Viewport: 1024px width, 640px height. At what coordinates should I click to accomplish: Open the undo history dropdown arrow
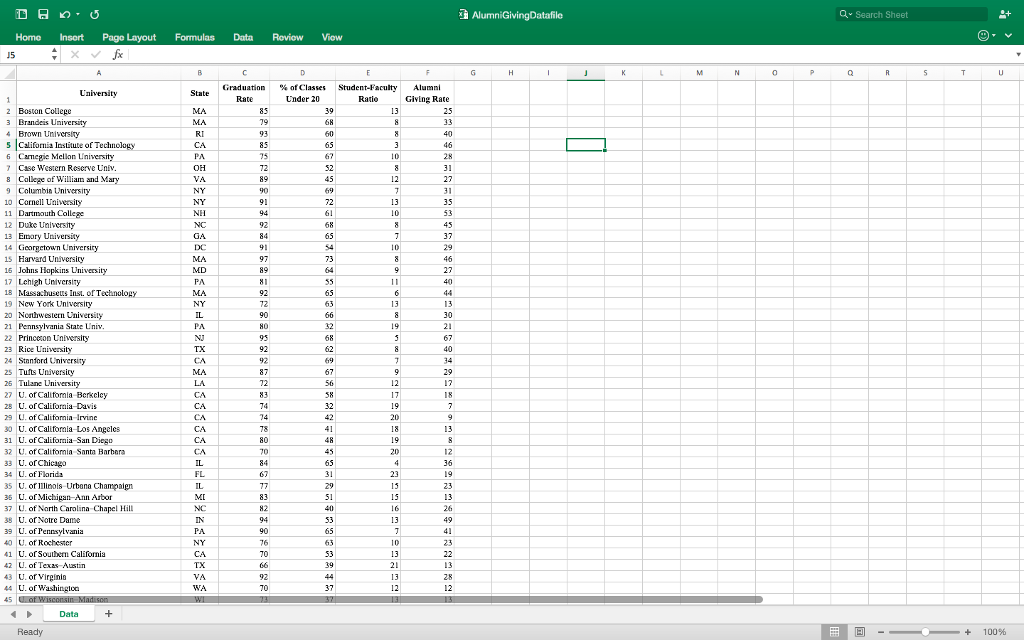[x=78, y=14]
